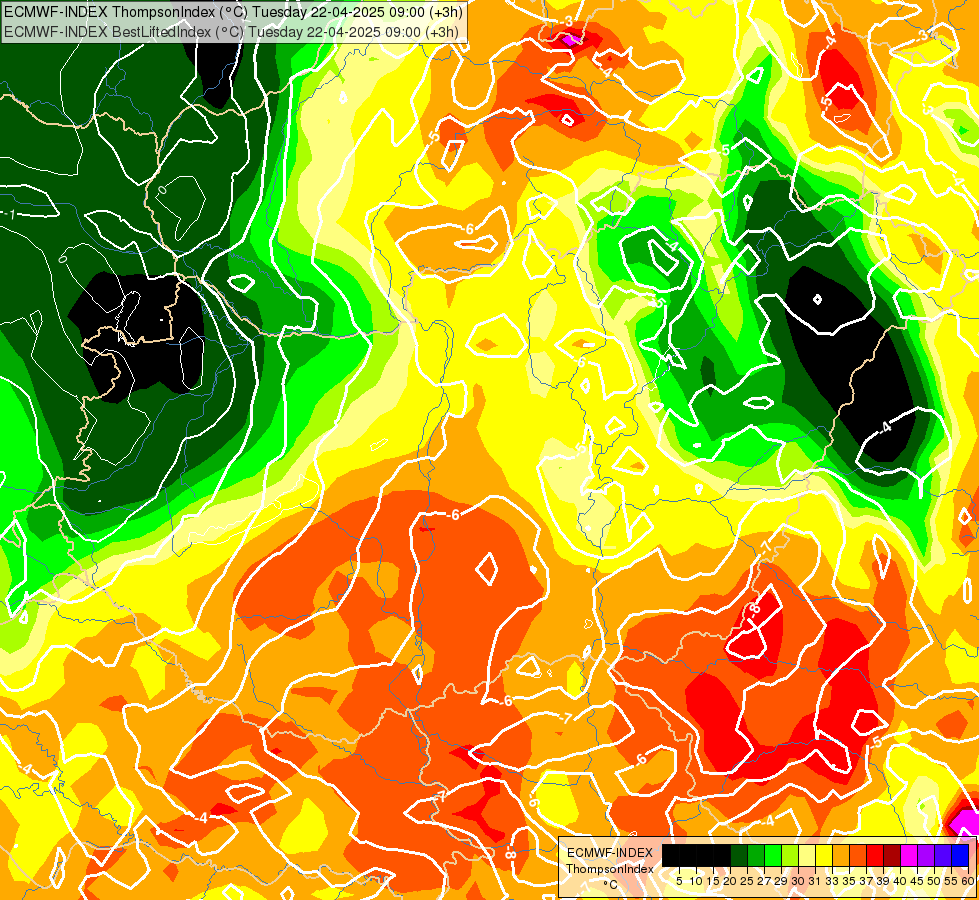Click the legend tick value 10
Image resolution: width=979 pixels, height=900 pixels.
(696, 881)
